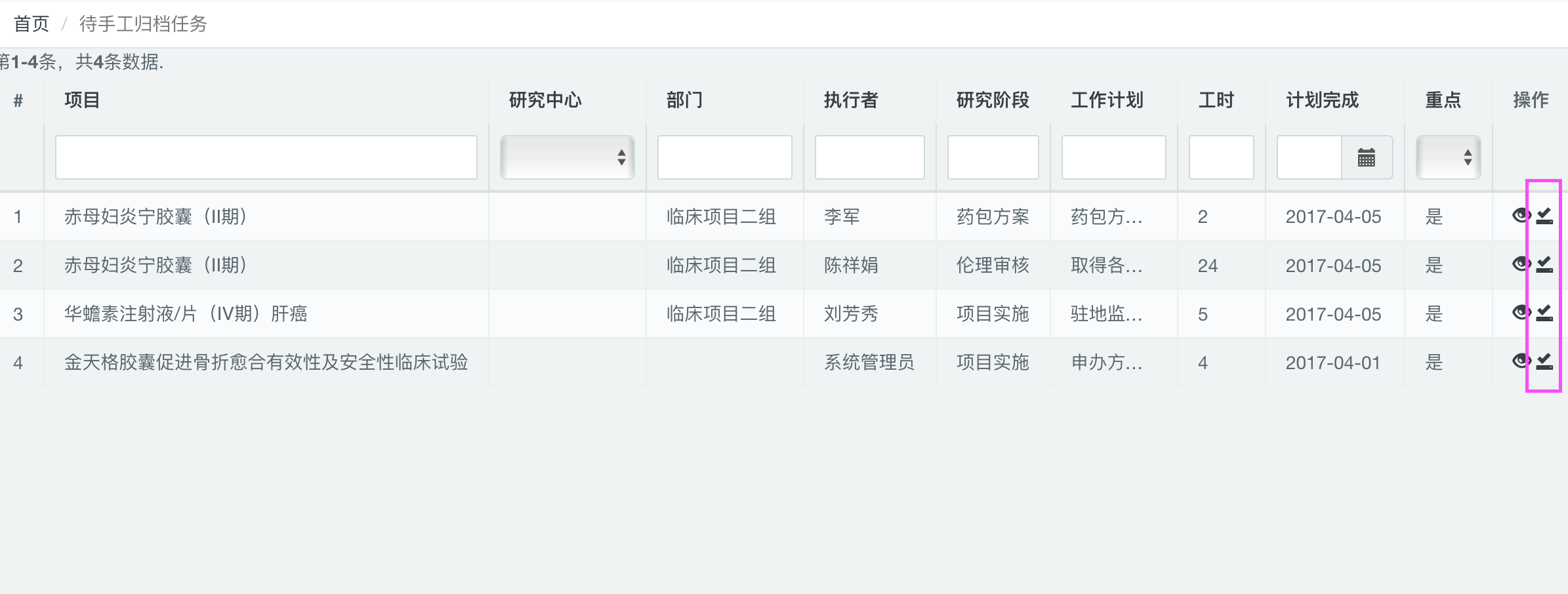This screenshot has height=594, width=1568.
Task: Sort table by 项目 column header
Action: tap(83, 100)
